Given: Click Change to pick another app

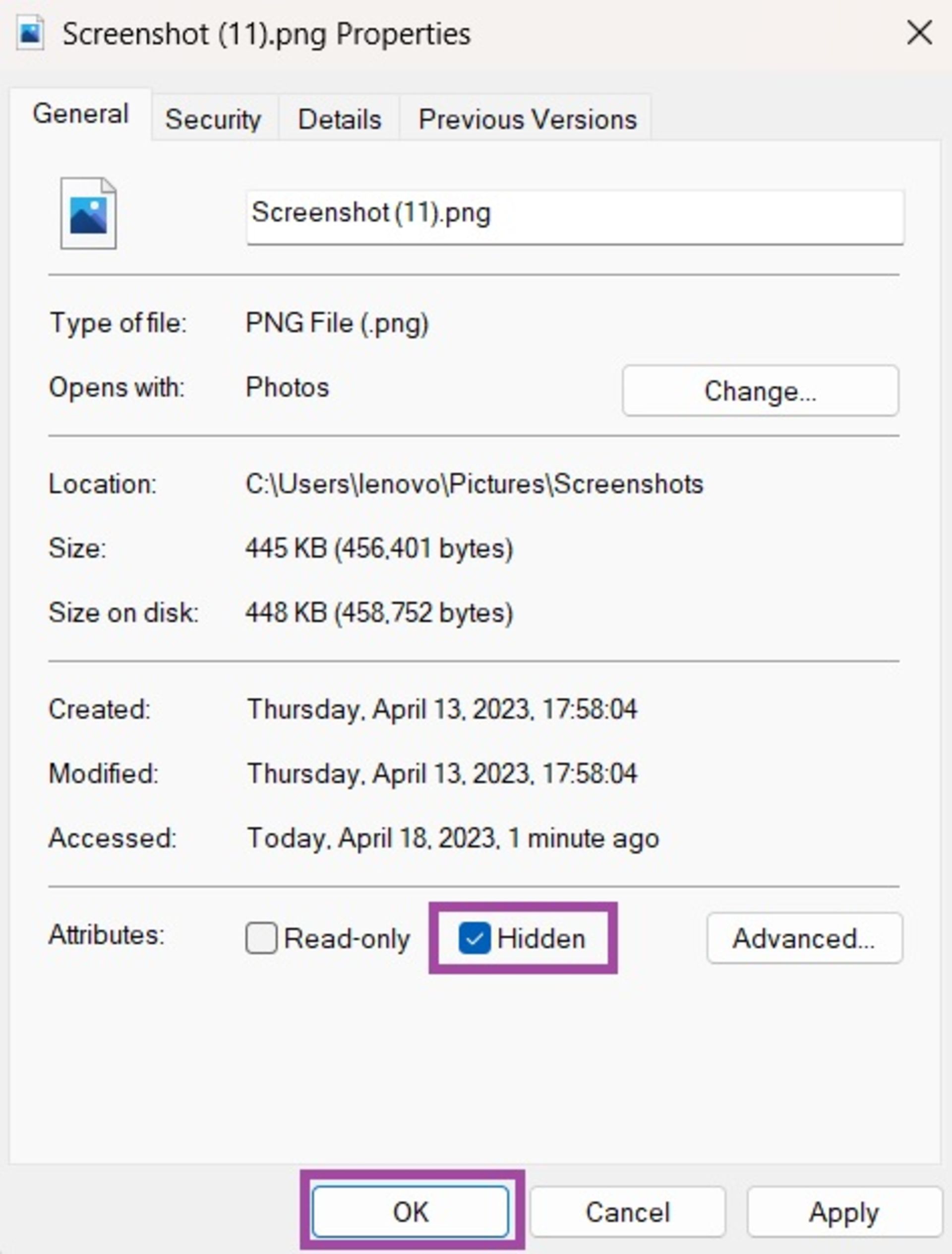Looking at the screenshot, I should click(x=760, y=391).
